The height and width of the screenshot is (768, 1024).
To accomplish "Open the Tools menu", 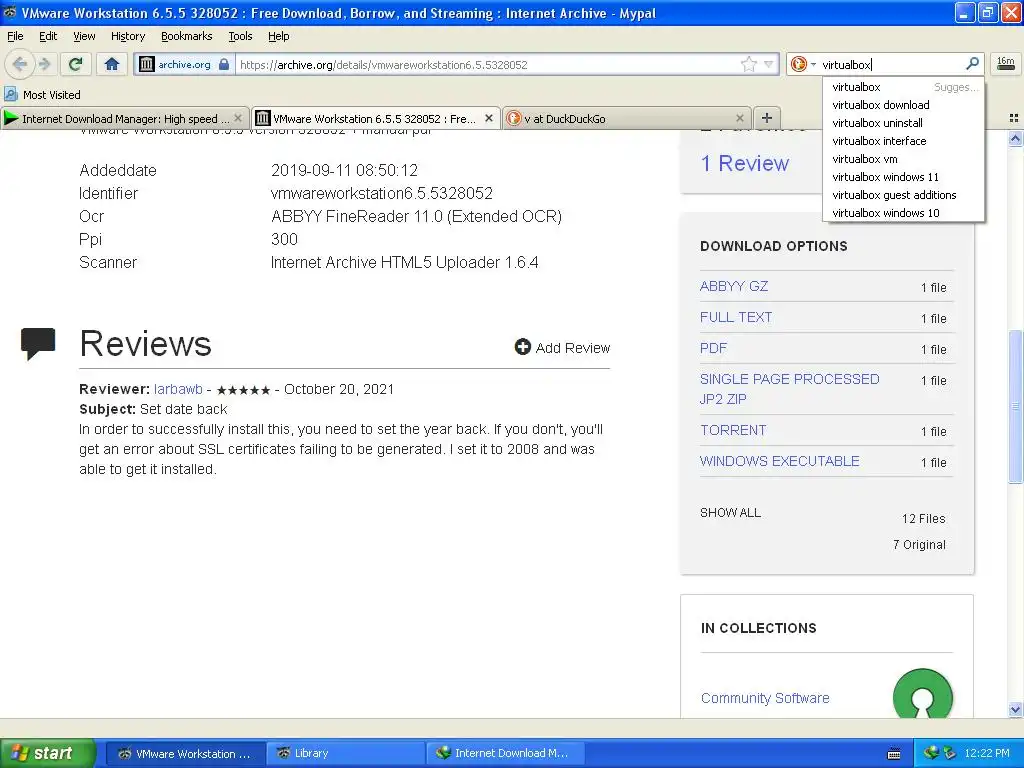I will tap(240, 36).
